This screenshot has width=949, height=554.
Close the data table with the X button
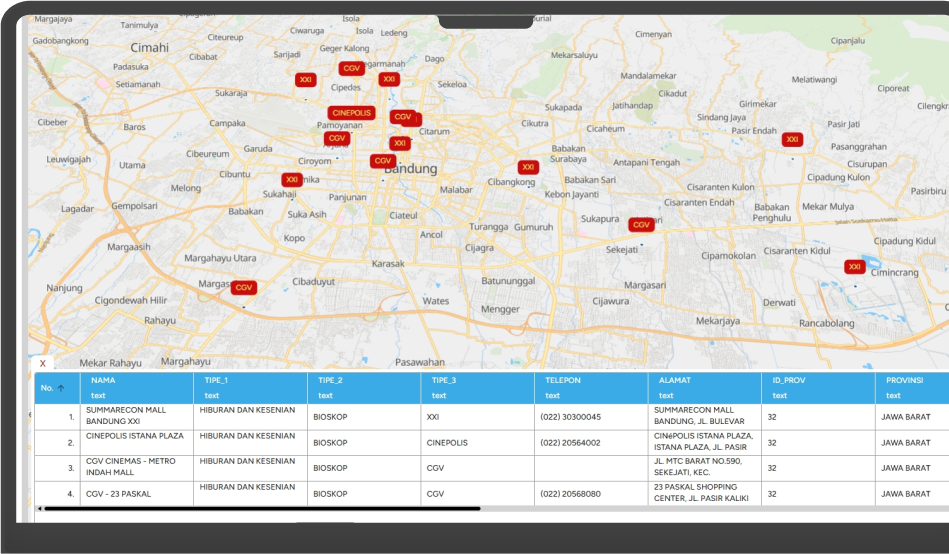click(42, 364)
